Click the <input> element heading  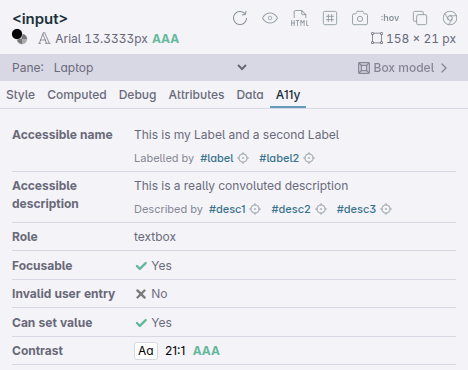(40, 19)
